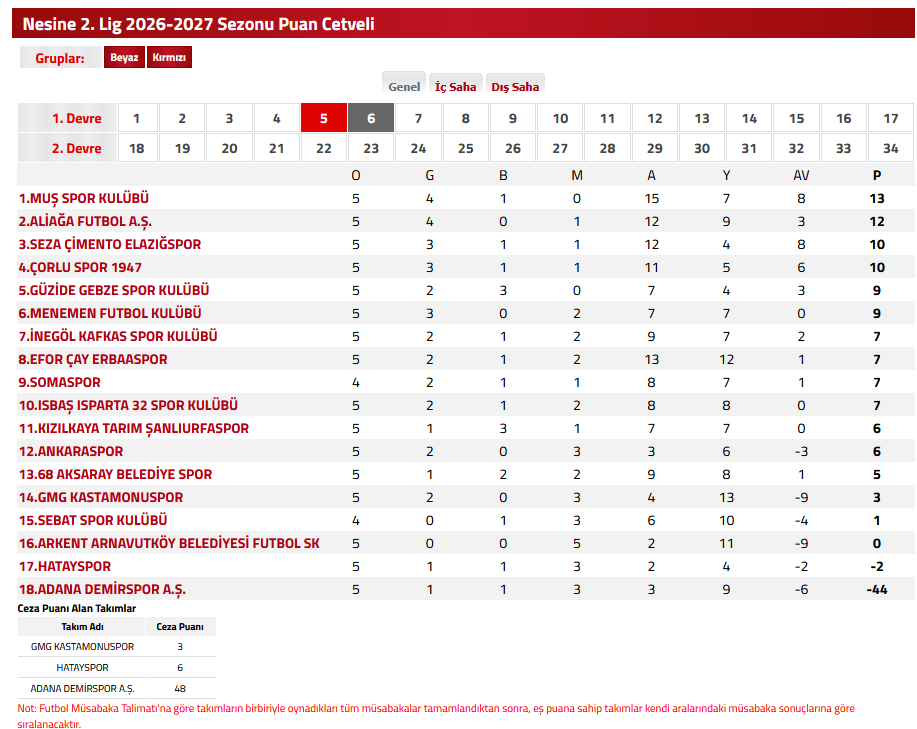Open the İç Saha tab
Screen dimensions: 917x729
(x=456, y=87)
